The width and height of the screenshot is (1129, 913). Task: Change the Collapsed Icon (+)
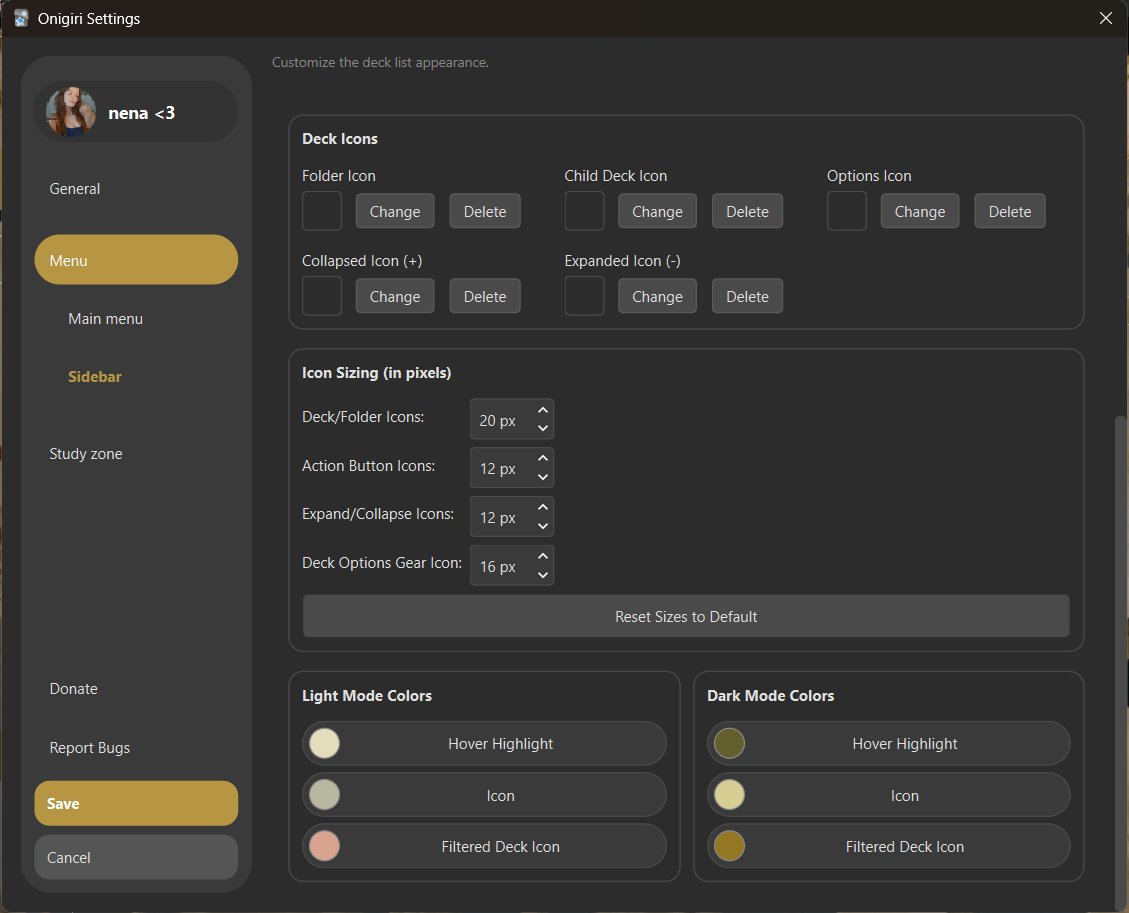[x=395, y=296]
